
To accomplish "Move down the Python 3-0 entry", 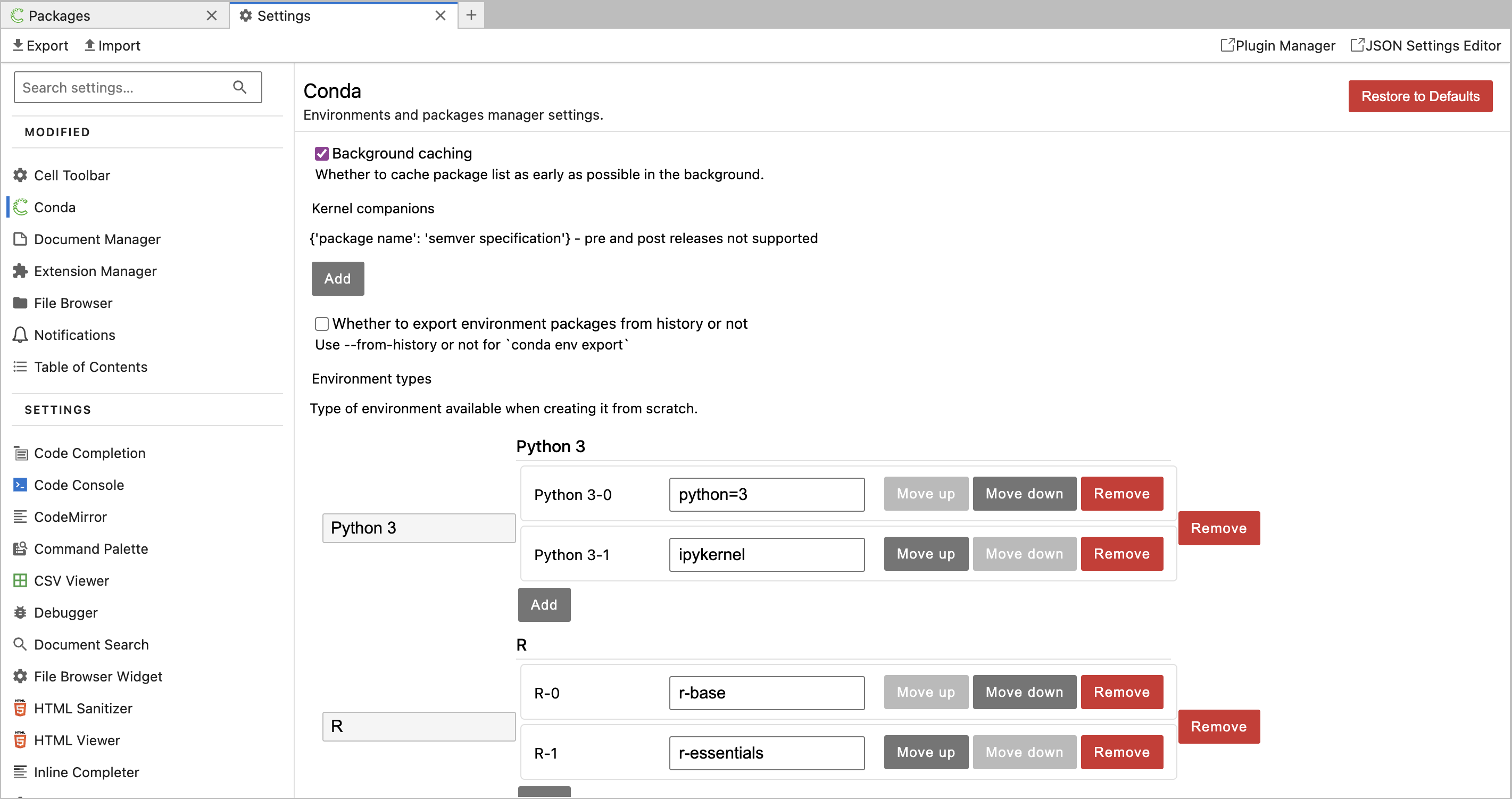I will 1024,494.
